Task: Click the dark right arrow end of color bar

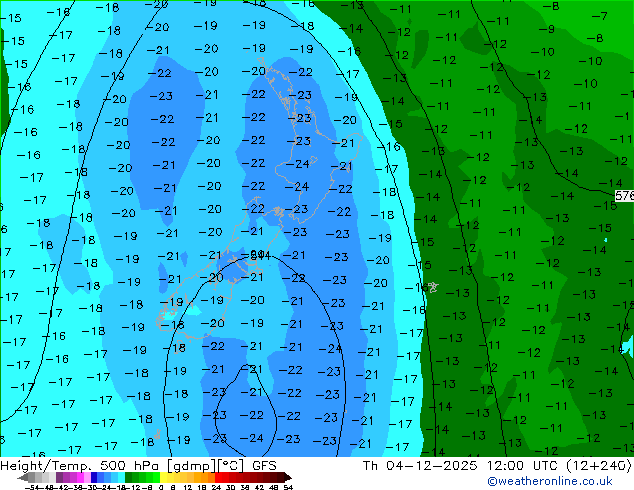Action: [x=288, y=477]
